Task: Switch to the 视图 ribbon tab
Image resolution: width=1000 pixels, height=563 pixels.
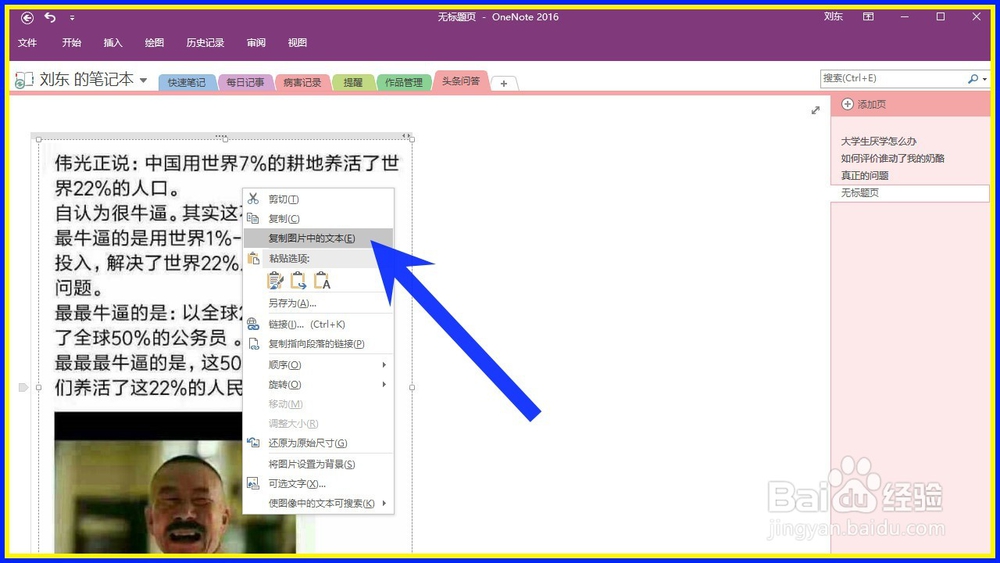Action: [297, 43]
